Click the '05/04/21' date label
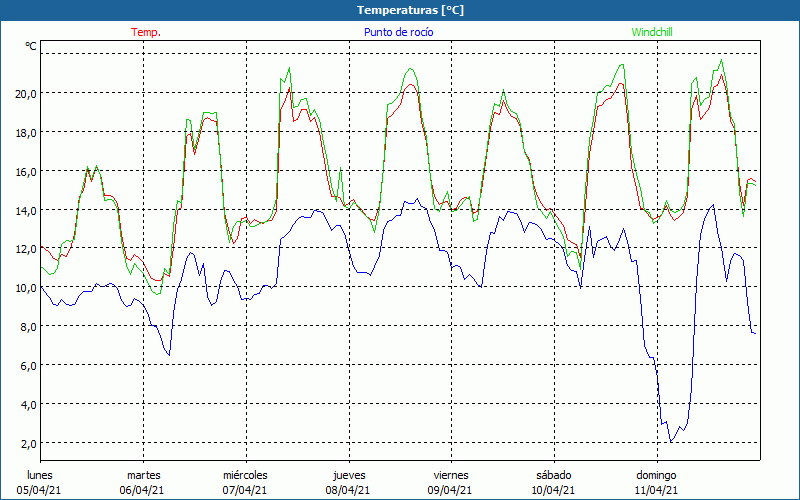This screenshot has height=500, width=800. [x=39, y=490]
